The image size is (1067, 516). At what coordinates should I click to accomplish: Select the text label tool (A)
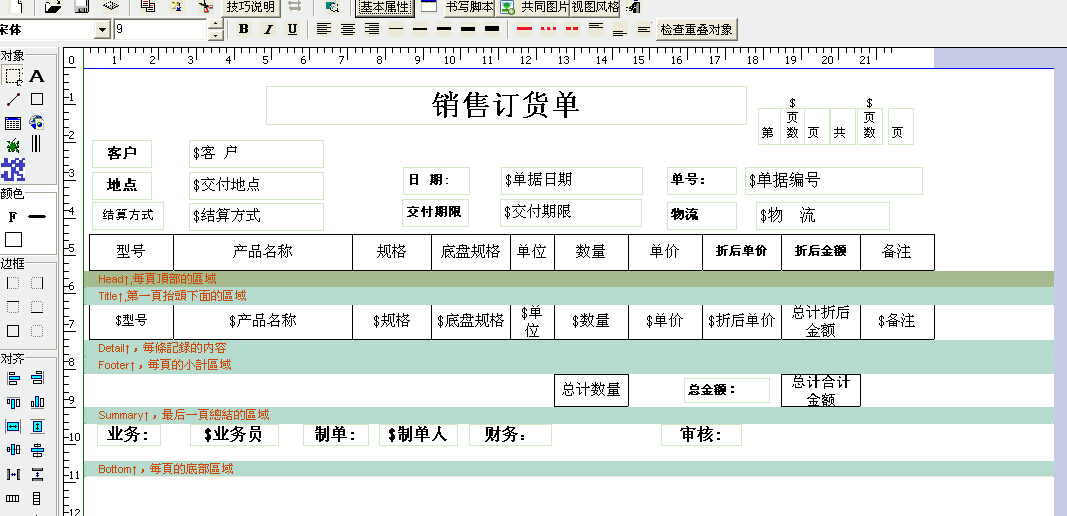[x=37, y=76]
